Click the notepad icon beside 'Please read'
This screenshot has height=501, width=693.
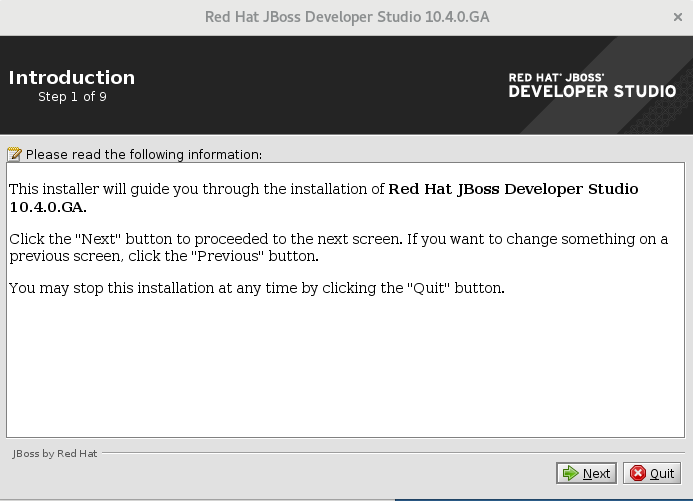[x=14, y=154]
